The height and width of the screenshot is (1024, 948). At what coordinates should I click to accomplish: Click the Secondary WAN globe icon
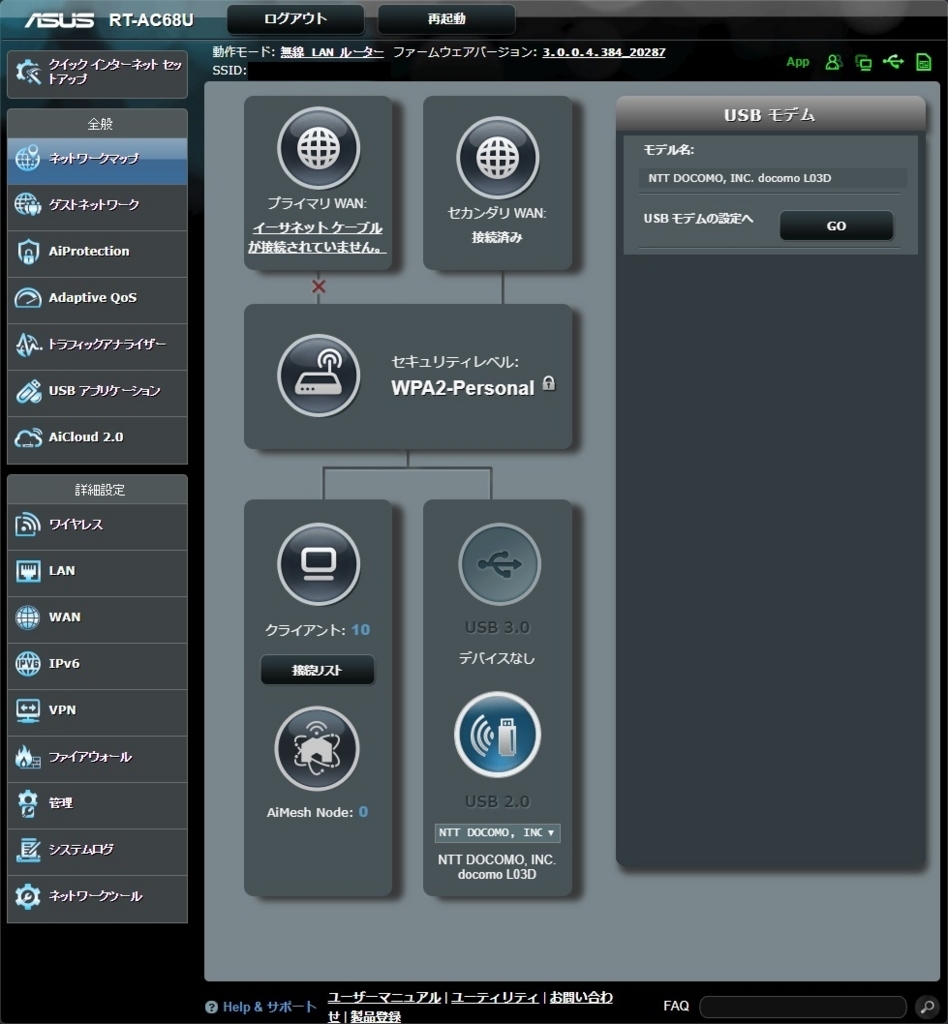pos(498,157)
